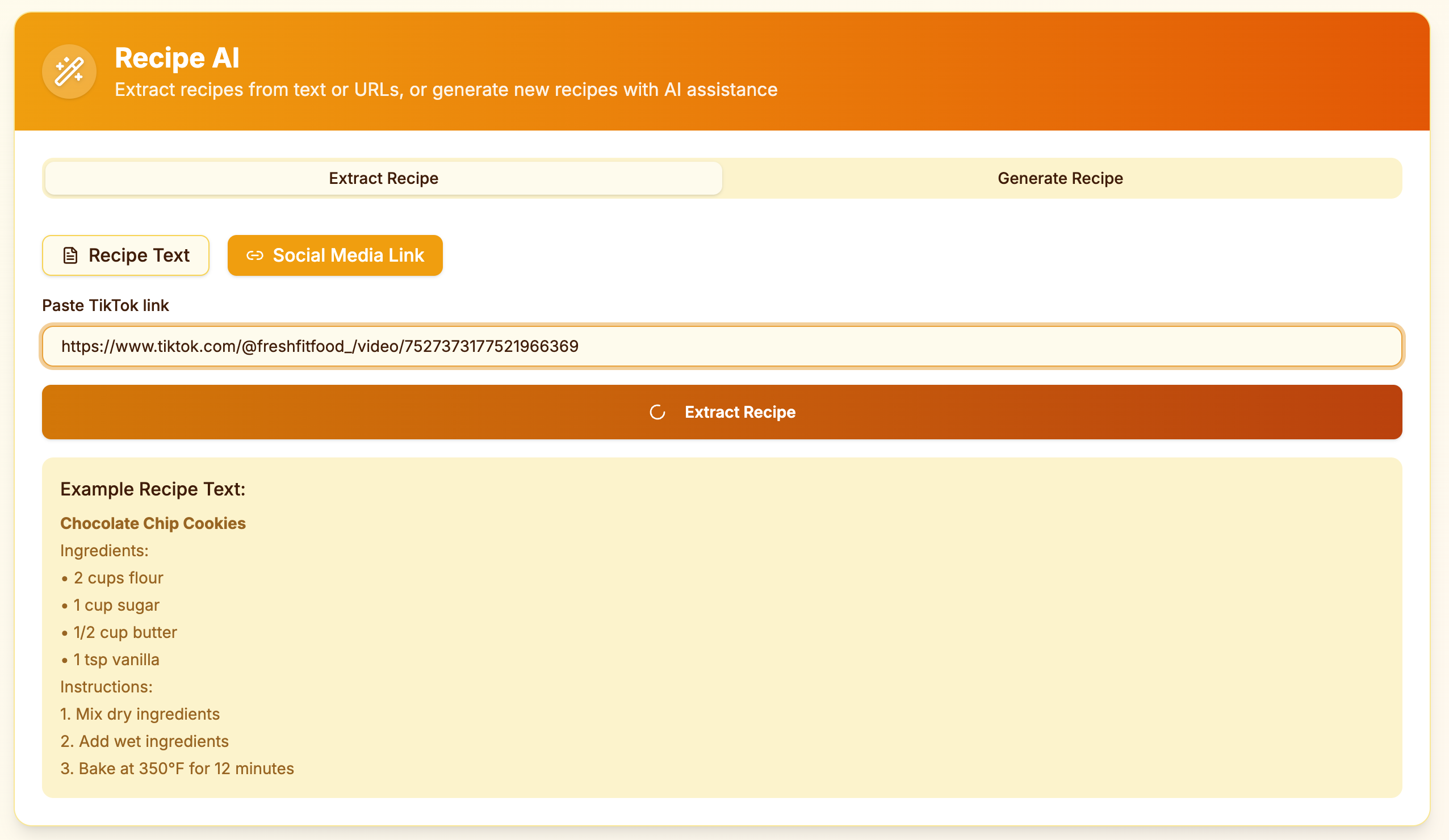This screenshot has height=840, width=1449.
Task: Click the 1/2 cup butter ingredient line
Action: [125, 632]
